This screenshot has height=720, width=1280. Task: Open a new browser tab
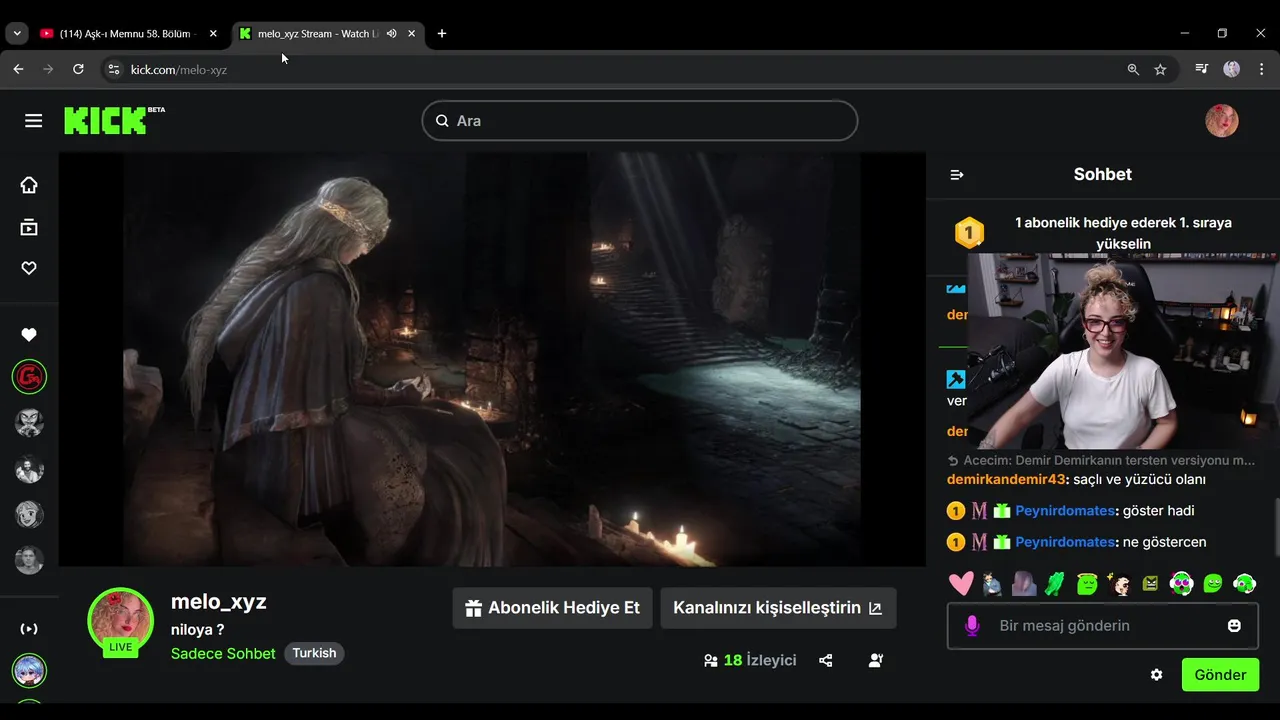(x=442, y=33)
